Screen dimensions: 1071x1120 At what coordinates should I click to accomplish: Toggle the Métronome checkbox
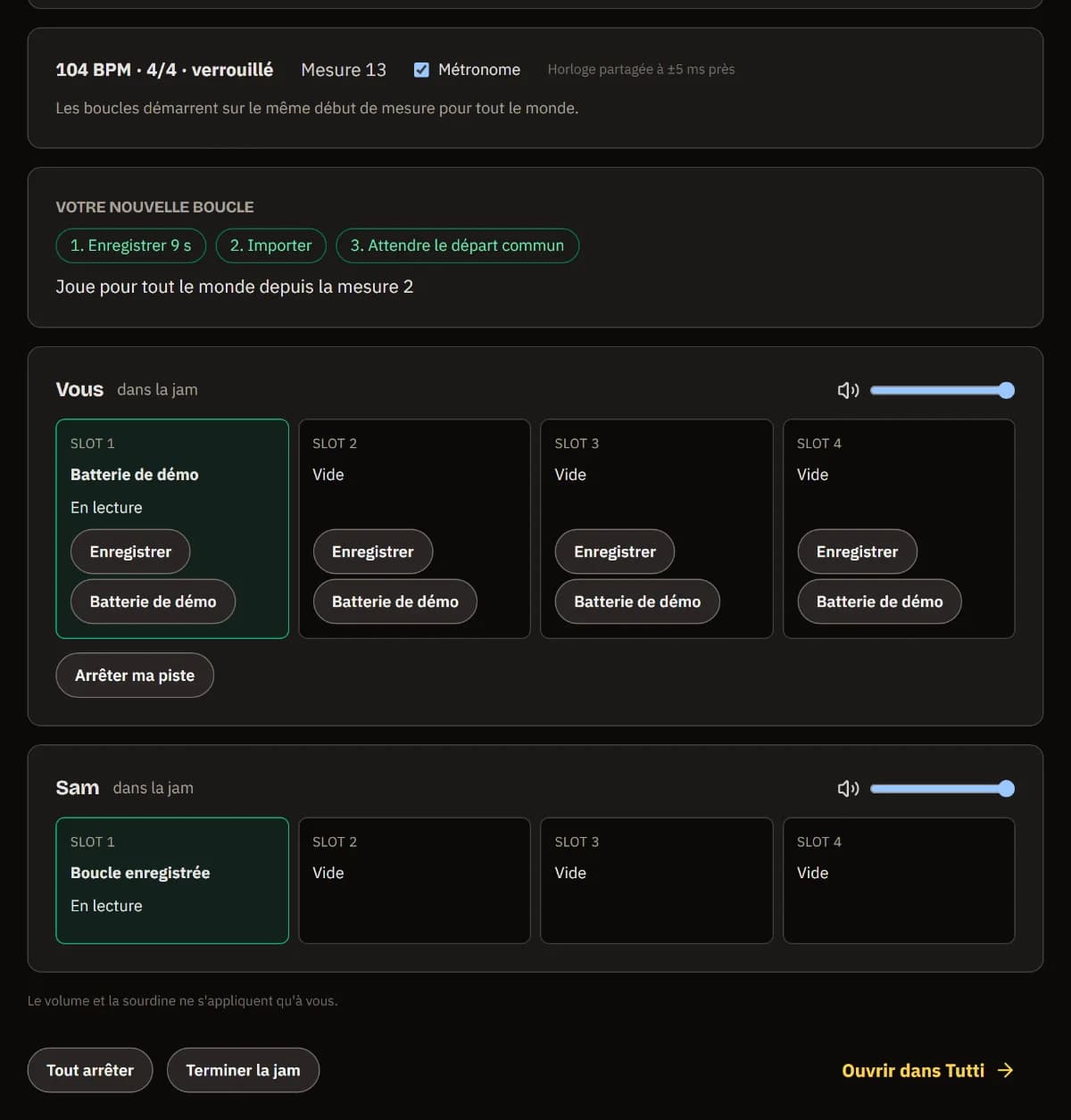[421, 70]
